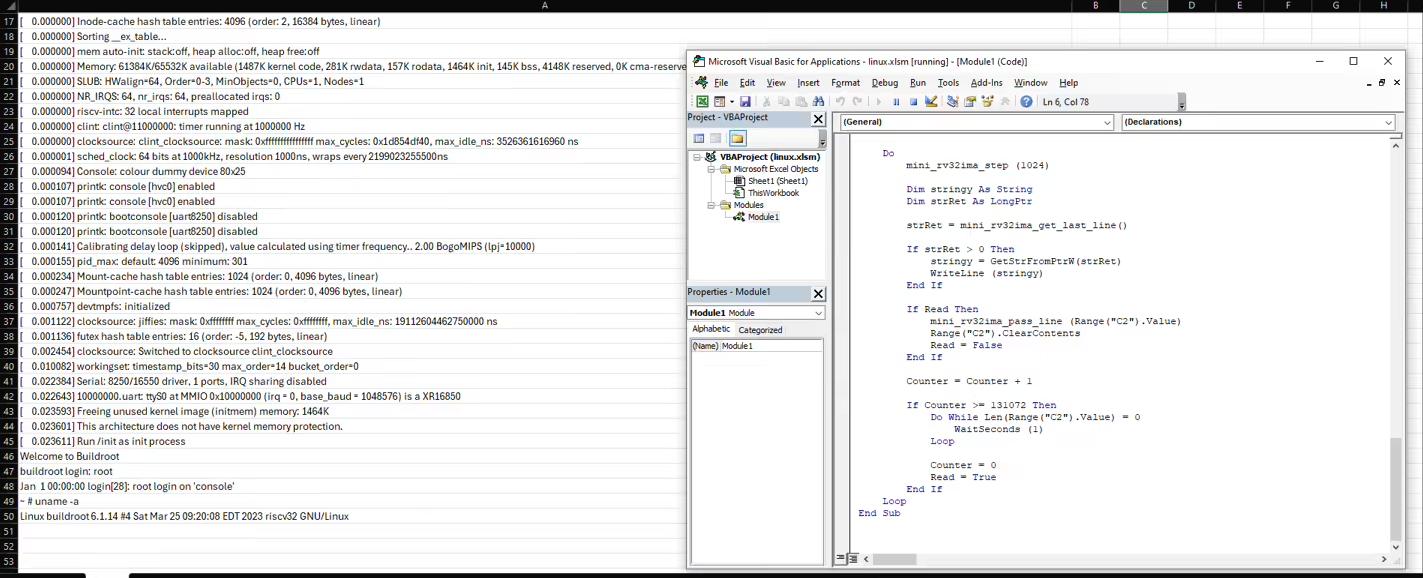Click the '~ # uname -a' cell

pyautogui.click(x=545, y=501)
